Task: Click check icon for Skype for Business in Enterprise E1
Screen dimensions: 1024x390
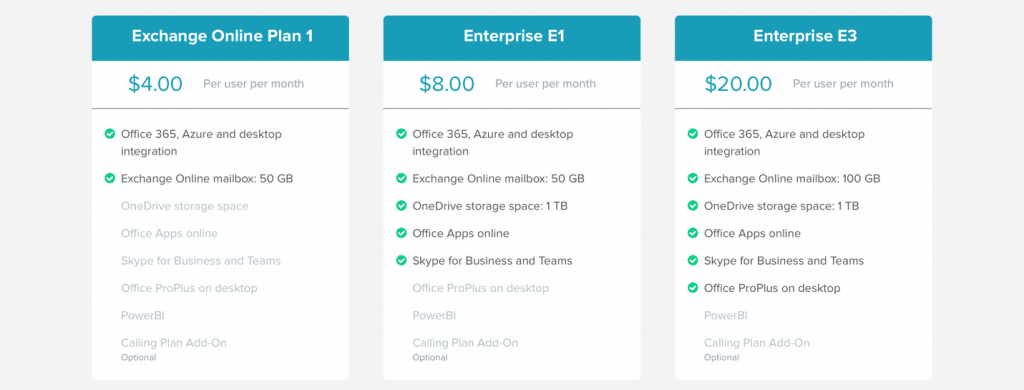Action: pos(402,261)
